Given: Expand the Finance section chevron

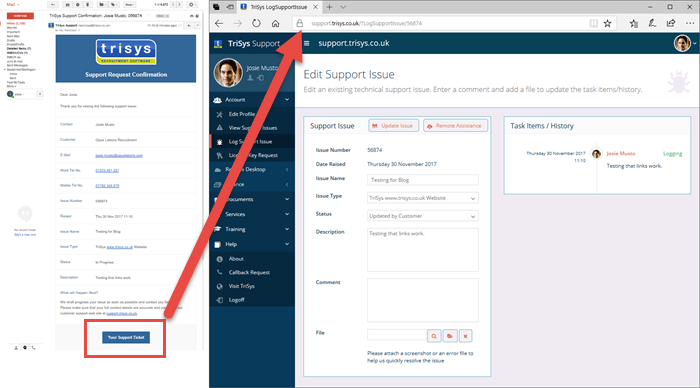Looking at the screenshot, I should click(287, 184).
